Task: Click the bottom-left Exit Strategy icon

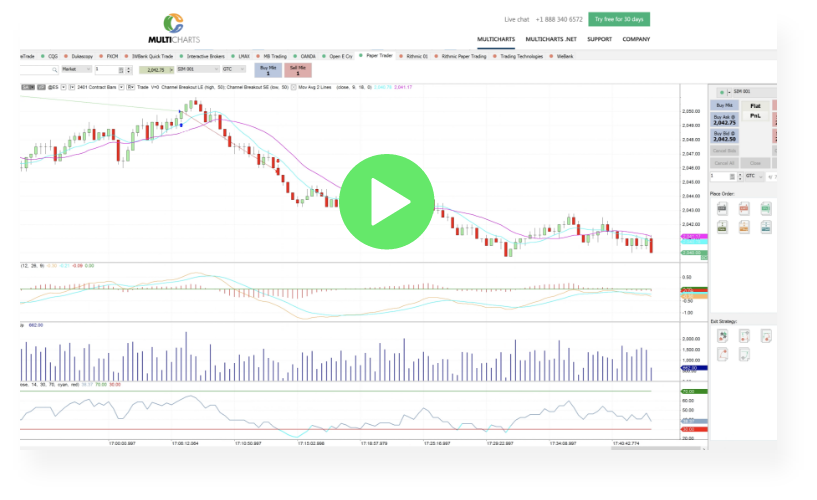Action: click(722, 354)
